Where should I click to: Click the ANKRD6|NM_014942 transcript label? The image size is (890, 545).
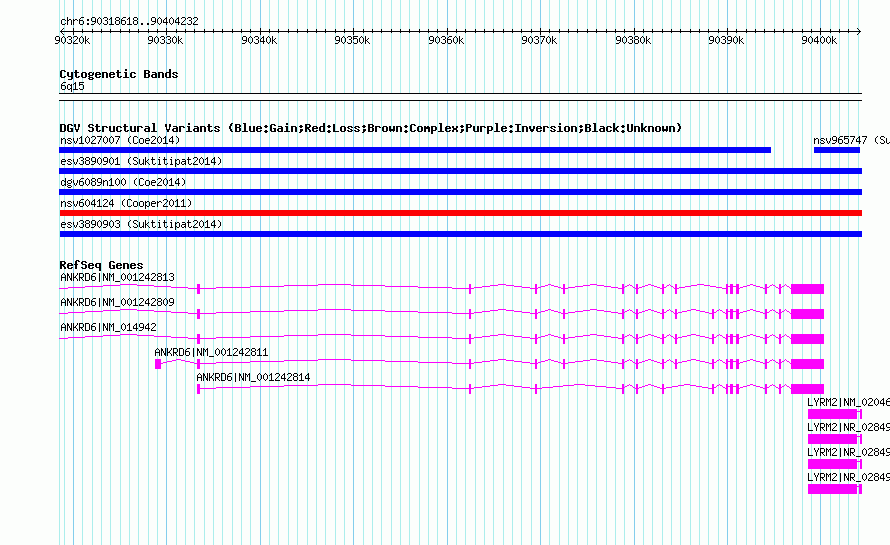click(108, 328)
